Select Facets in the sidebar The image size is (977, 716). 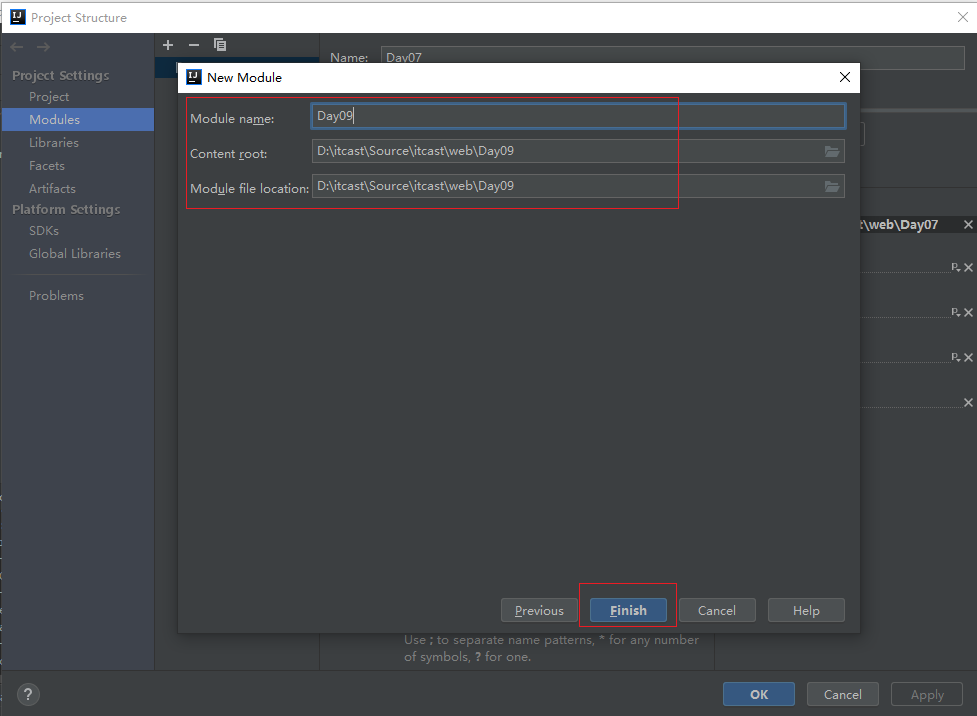point(47,166)
